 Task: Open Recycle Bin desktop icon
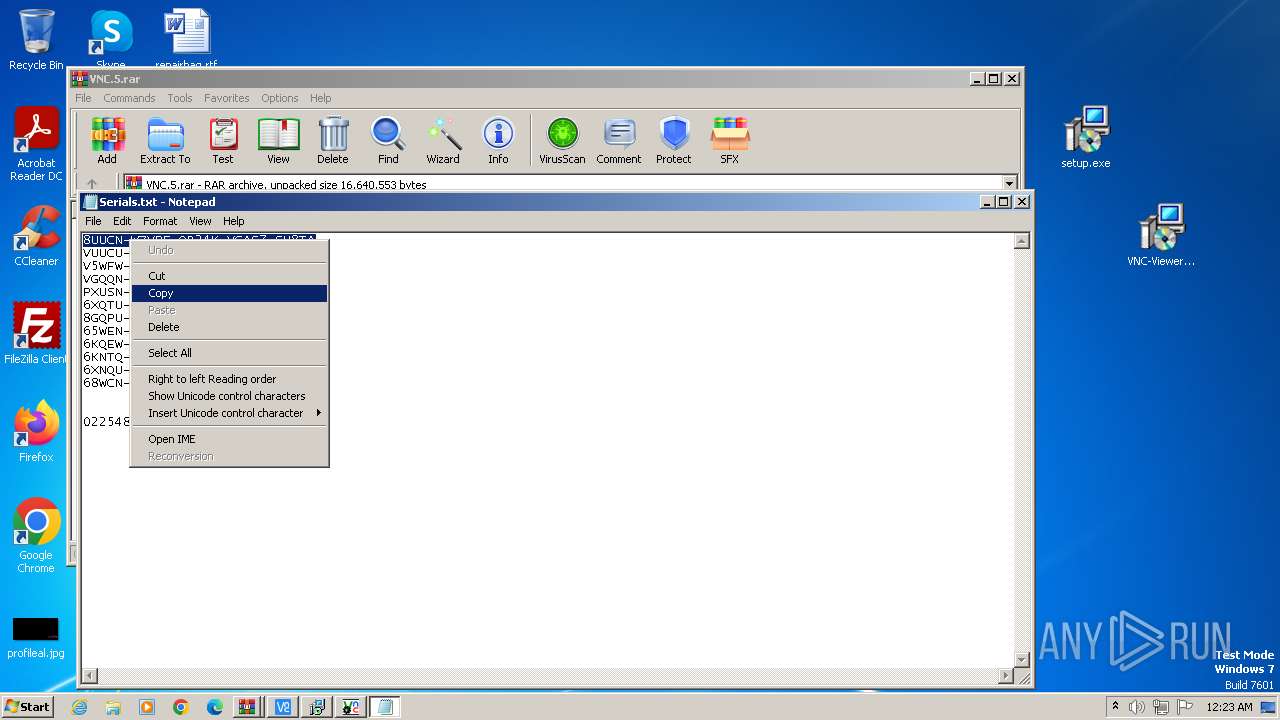click(x=36, y=40)
